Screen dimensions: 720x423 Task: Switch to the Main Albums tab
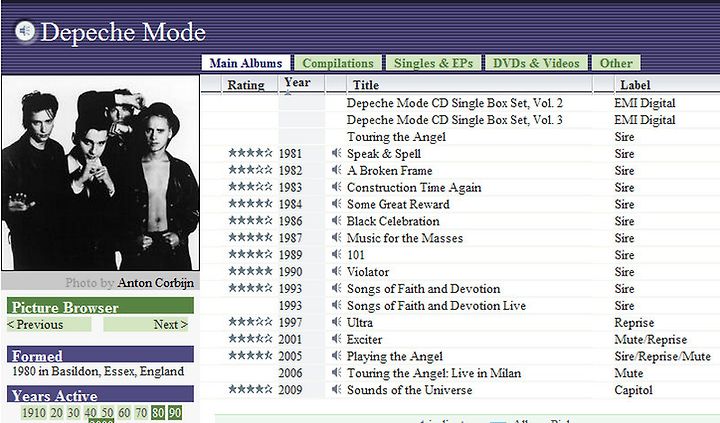coord(246,63)
